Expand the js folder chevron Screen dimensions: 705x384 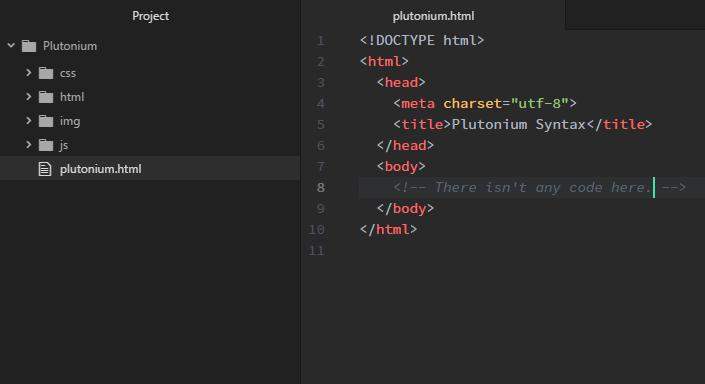point(29,144)
